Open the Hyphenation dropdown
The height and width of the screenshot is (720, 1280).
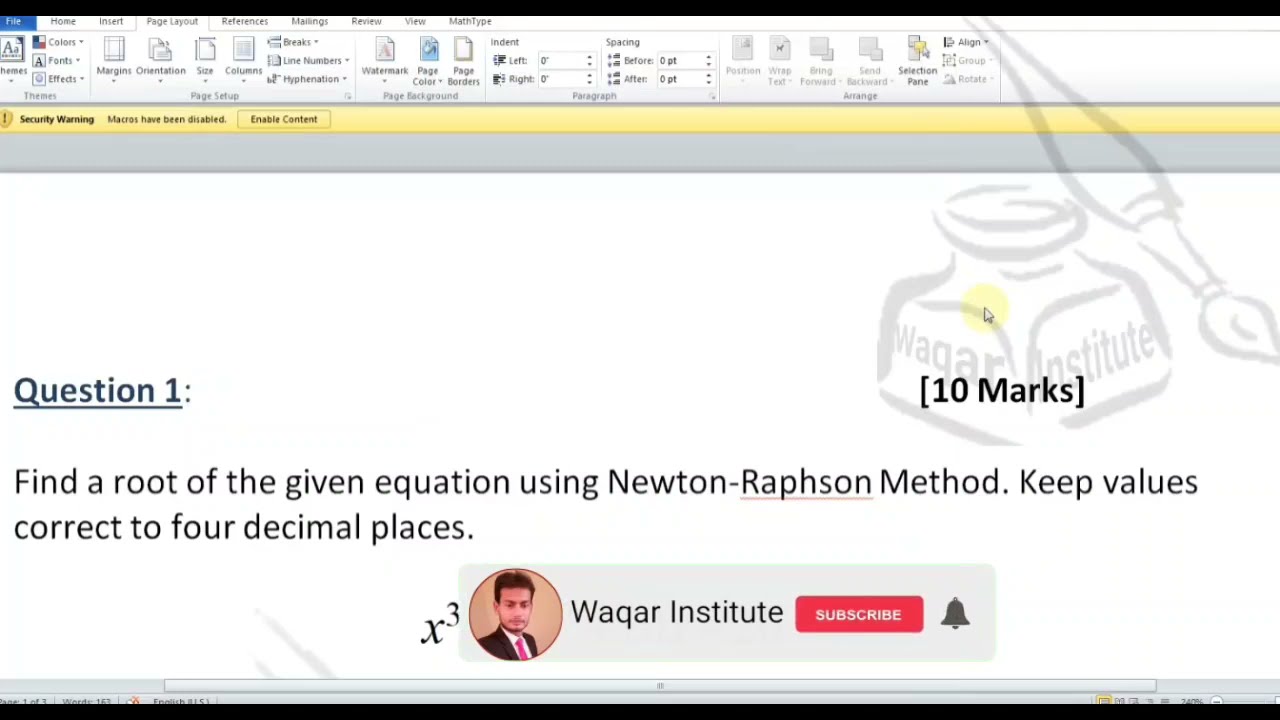coord(308,79)
